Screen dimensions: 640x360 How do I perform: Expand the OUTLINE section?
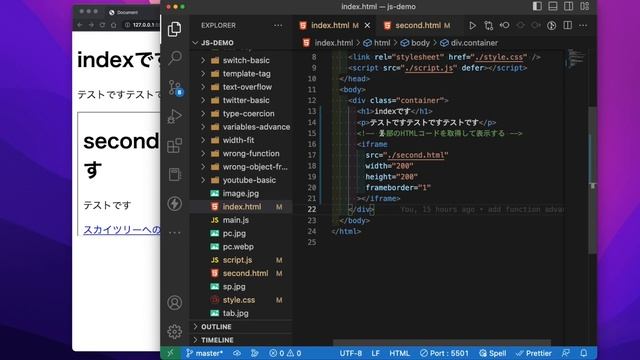pos(241,327)
